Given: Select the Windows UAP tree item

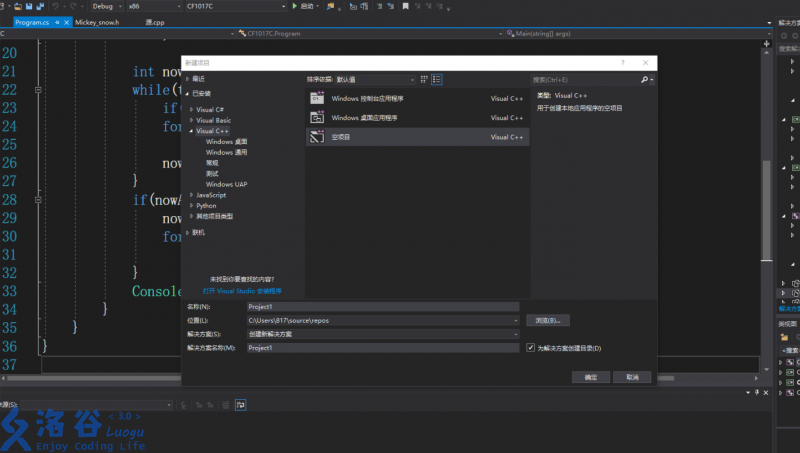Looking at the screenshot, I should click(226, 184).
